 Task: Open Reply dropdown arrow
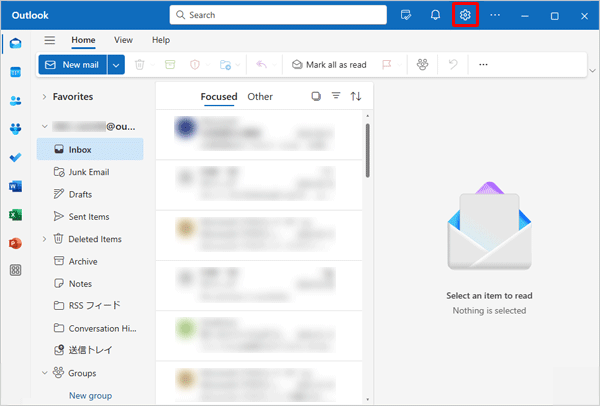coord(274,65)
